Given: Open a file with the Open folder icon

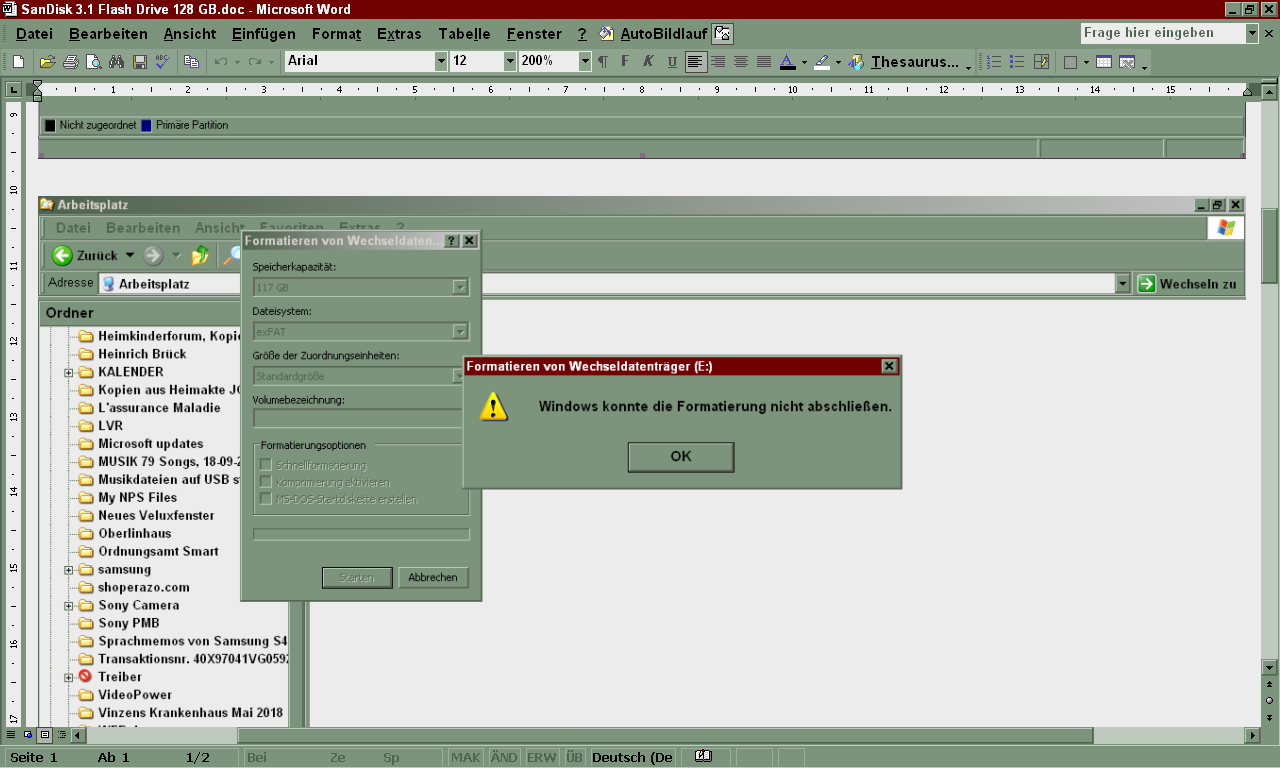Looking at the screenshot, I should (47, 62).
